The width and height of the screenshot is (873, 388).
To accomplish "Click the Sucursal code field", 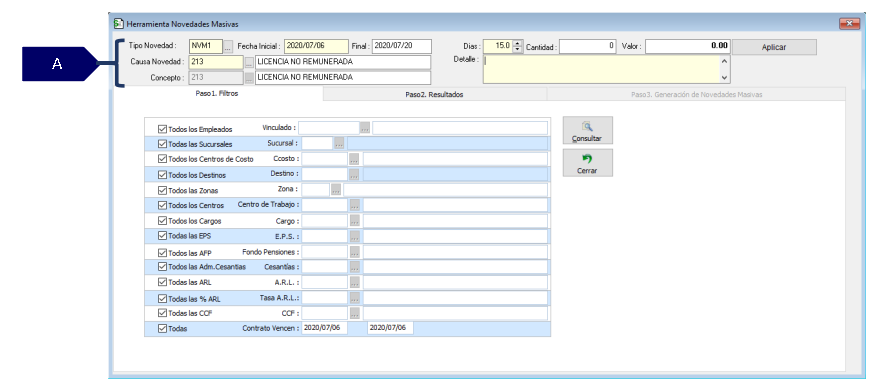I will tap(317, 144).
